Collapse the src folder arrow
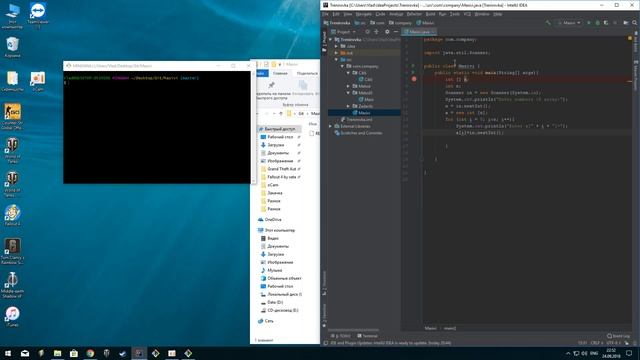The image size is (640, 360). click(x=336, y=59)
